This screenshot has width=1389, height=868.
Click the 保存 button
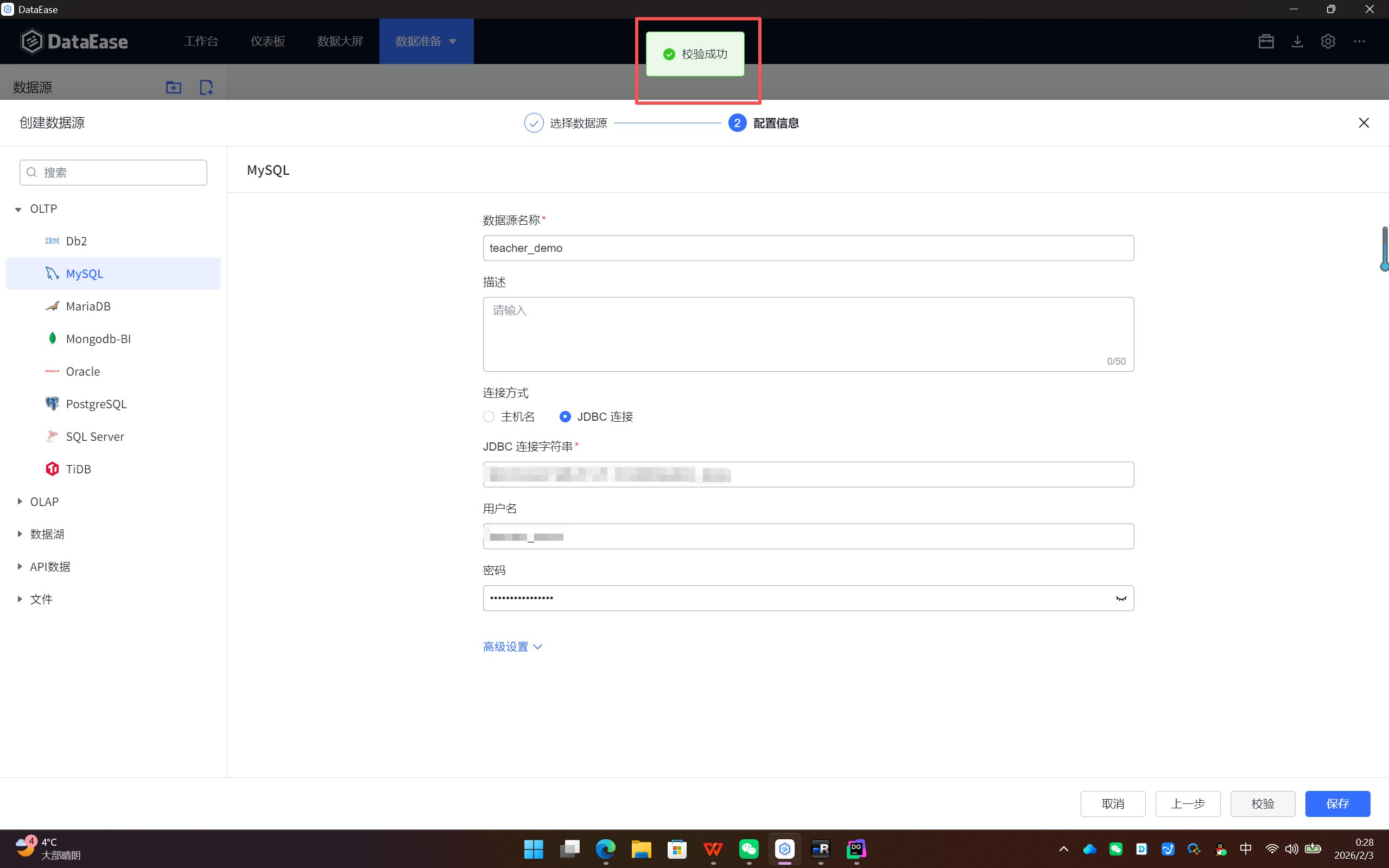point(1337,803)
